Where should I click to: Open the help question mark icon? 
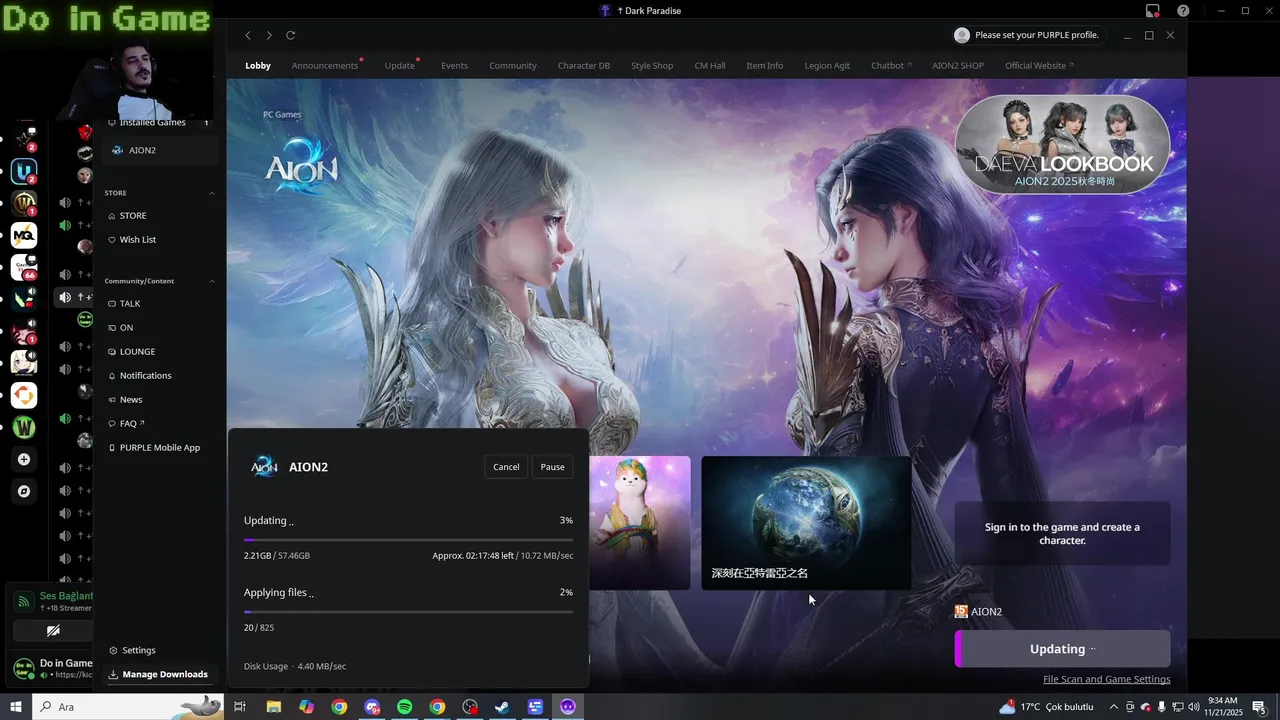(1184, 11)
